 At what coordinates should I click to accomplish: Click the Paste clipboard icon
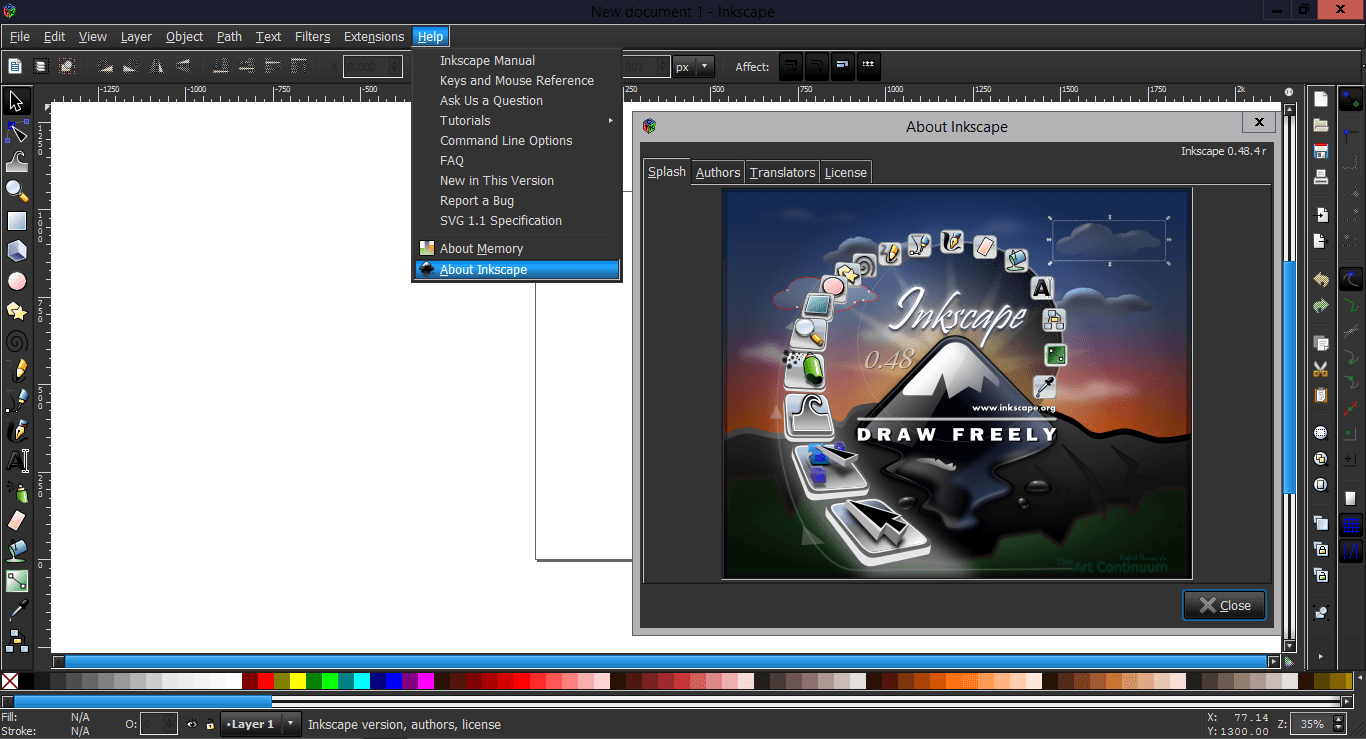click(x=1321, y=395)
